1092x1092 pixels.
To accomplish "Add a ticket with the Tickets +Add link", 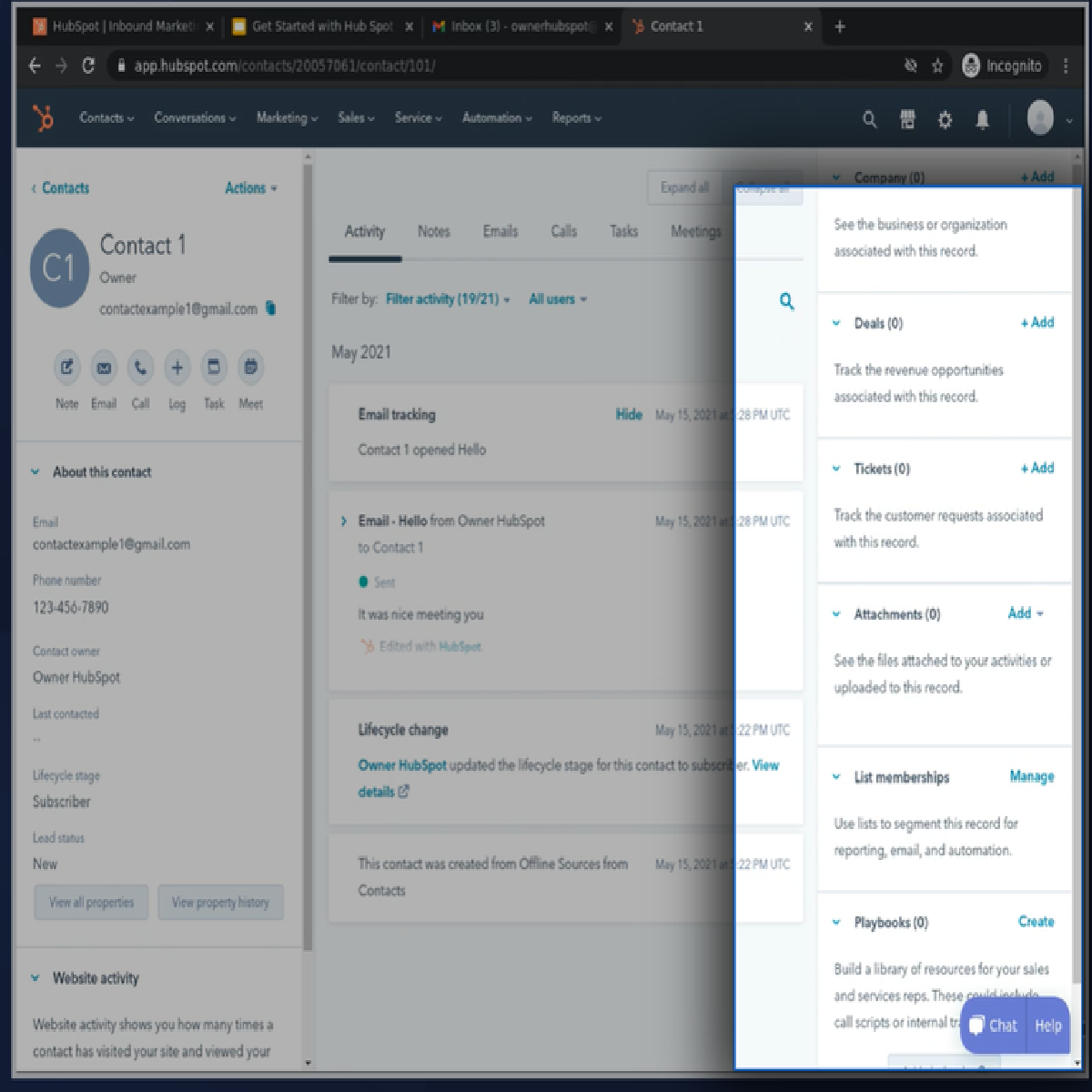I will click(x=1037, y=468).
